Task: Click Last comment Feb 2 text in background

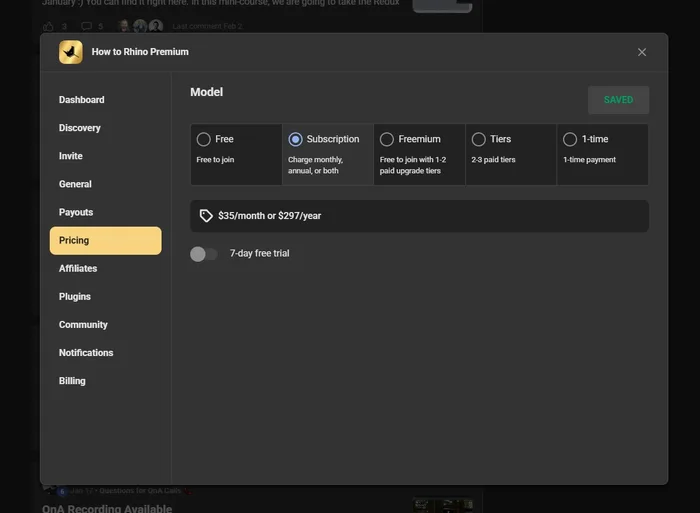Action: [208, 26]
